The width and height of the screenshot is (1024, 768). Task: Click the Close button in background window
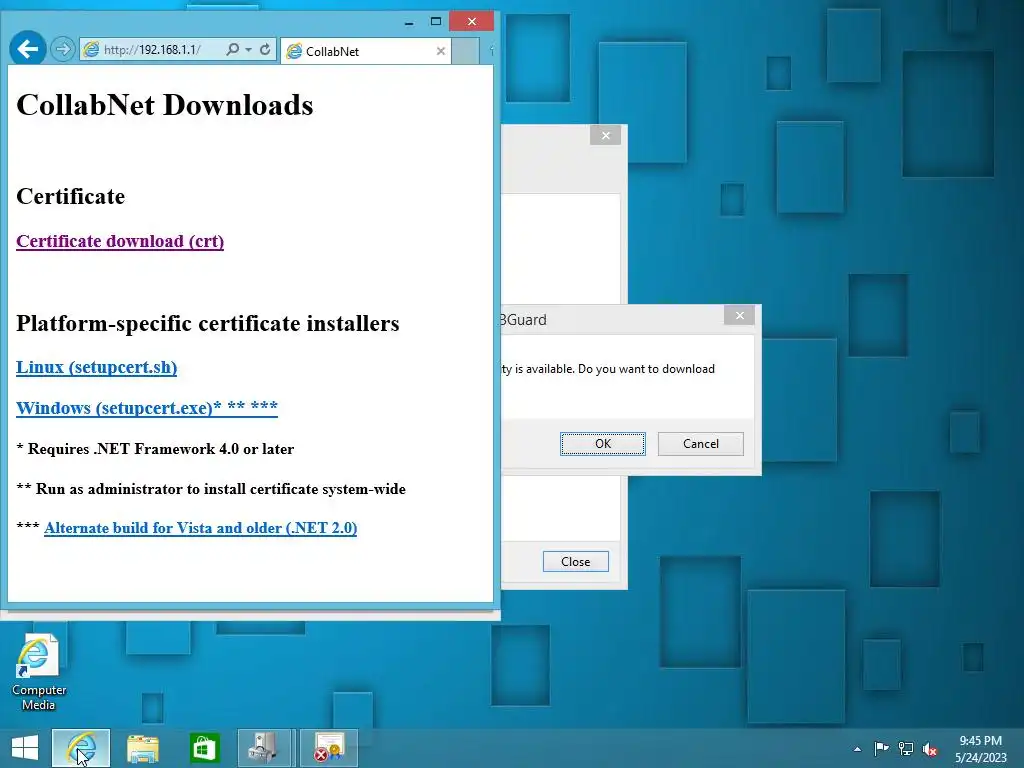click(575, 562)
